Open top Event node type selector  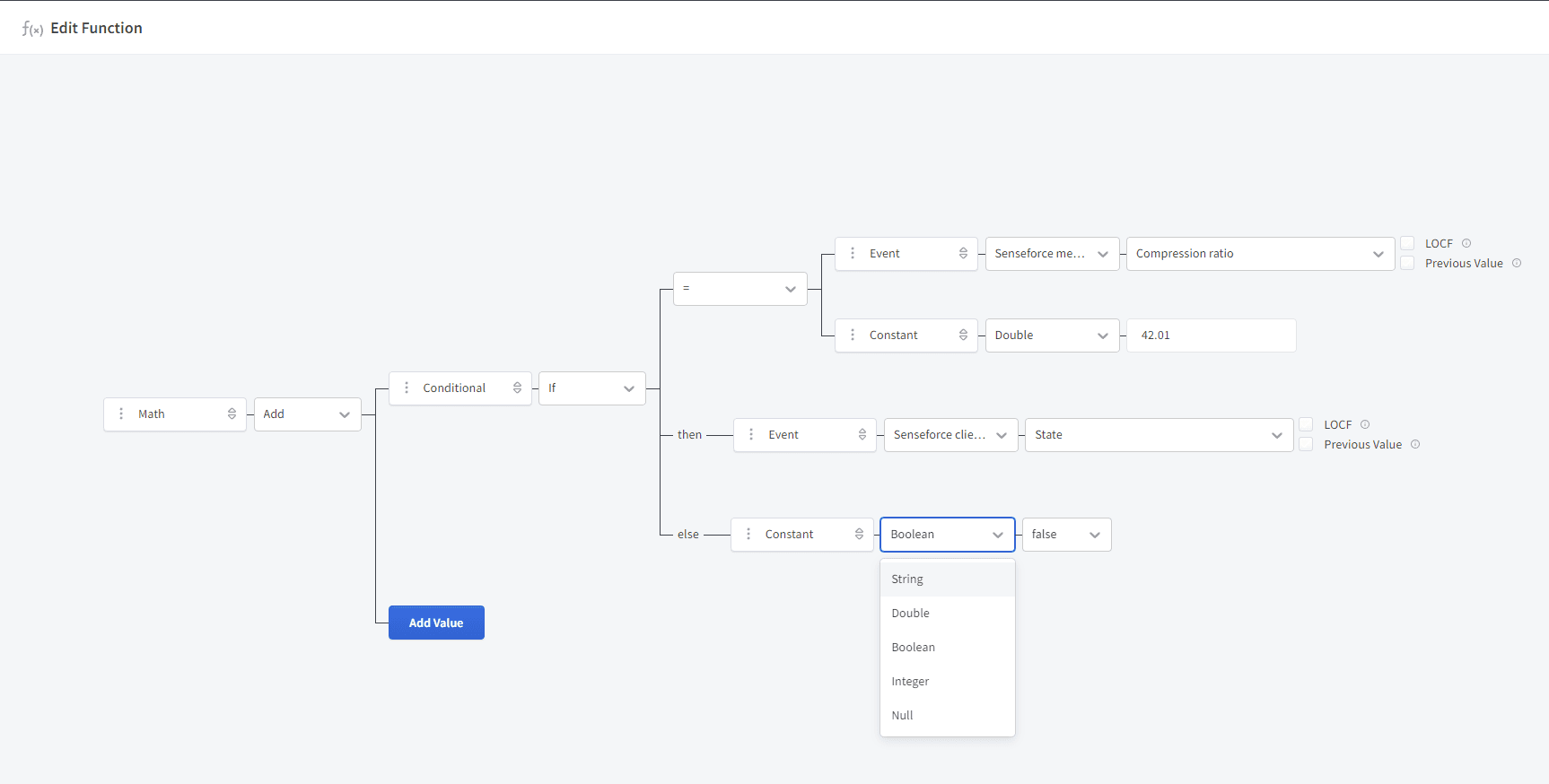point(963,253)
